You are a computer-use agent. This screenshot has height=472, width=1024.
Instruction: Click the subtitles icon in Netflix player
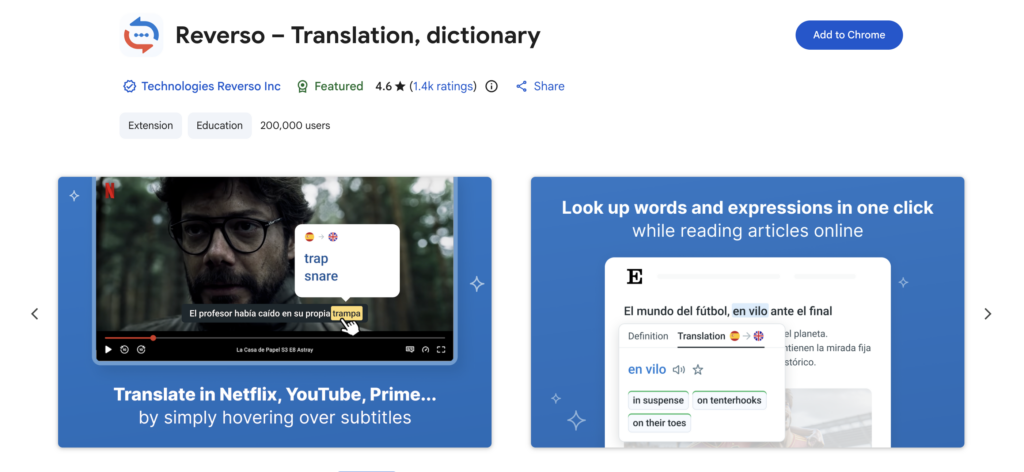(409, 350)
